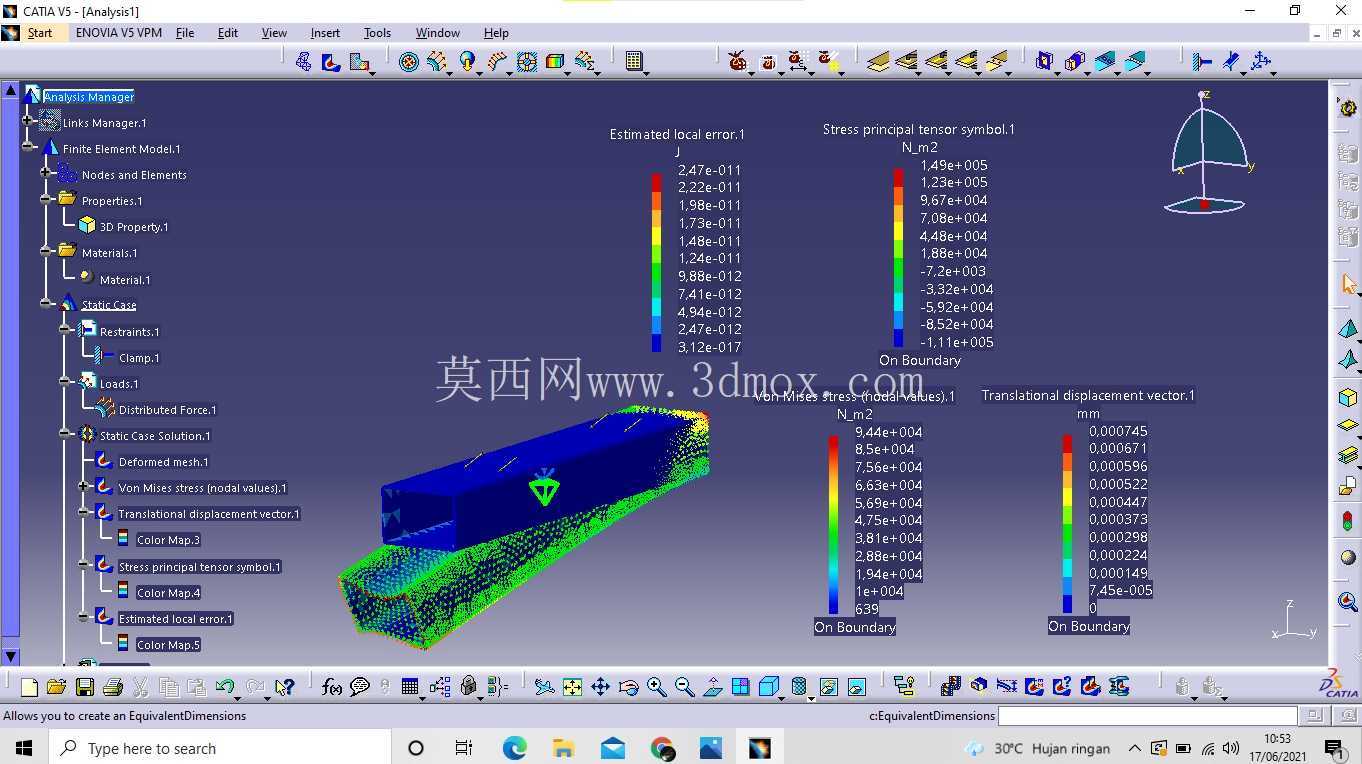The height and width of the screenshot is (764, 1362).
Task: Click the Deformation image icon
Action: [x=304, y=62]
